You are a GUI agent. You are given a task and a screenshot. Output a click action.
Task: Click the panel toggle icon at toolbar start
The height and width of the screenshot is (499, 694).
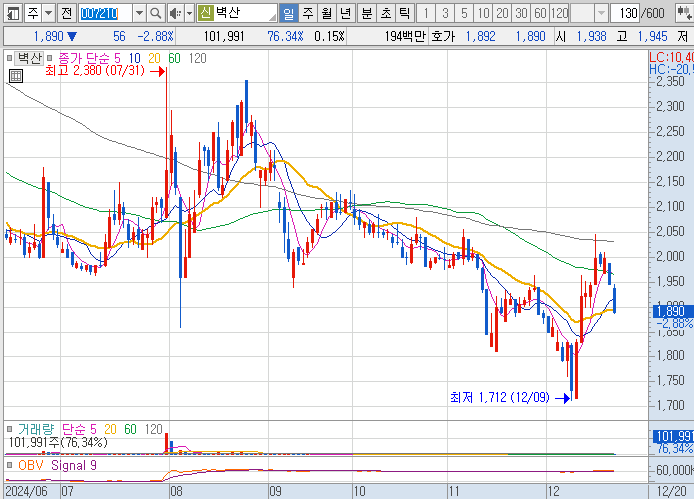point(13,14)
